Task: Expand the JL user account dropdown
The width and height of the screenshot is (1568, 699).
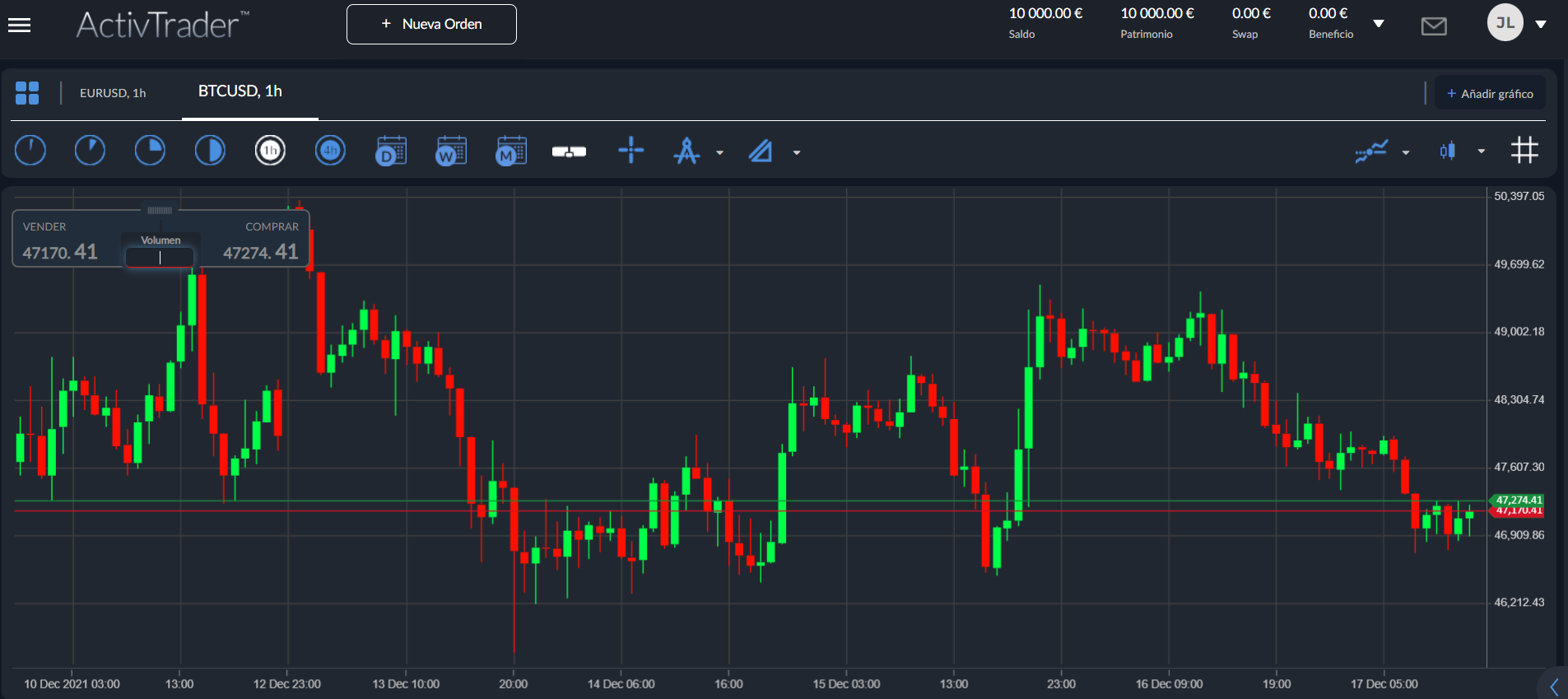Action: coord(1541,25)
